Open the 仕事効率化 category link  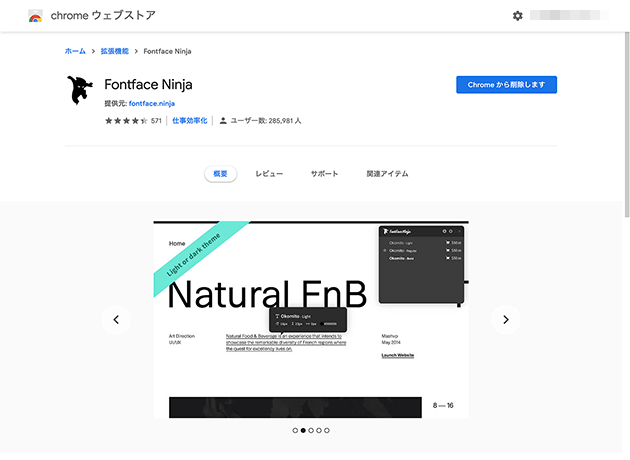190,121
